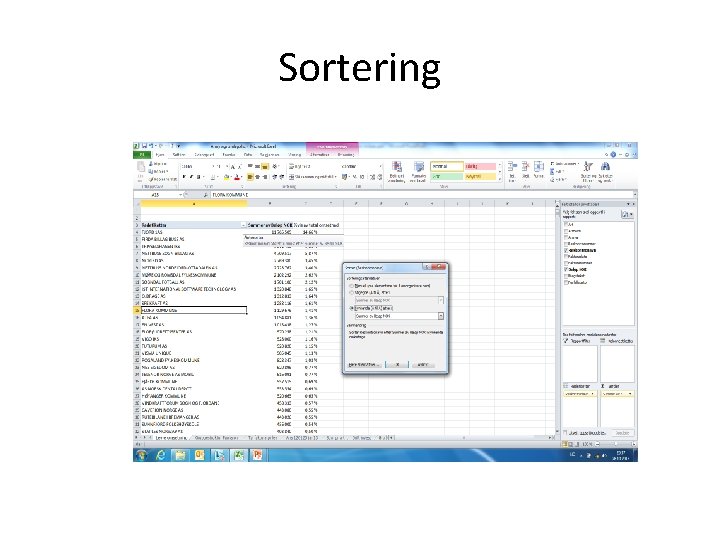
Task: Switch to the Alternativer pivot tools tab
Action: [x=320, y=155]
